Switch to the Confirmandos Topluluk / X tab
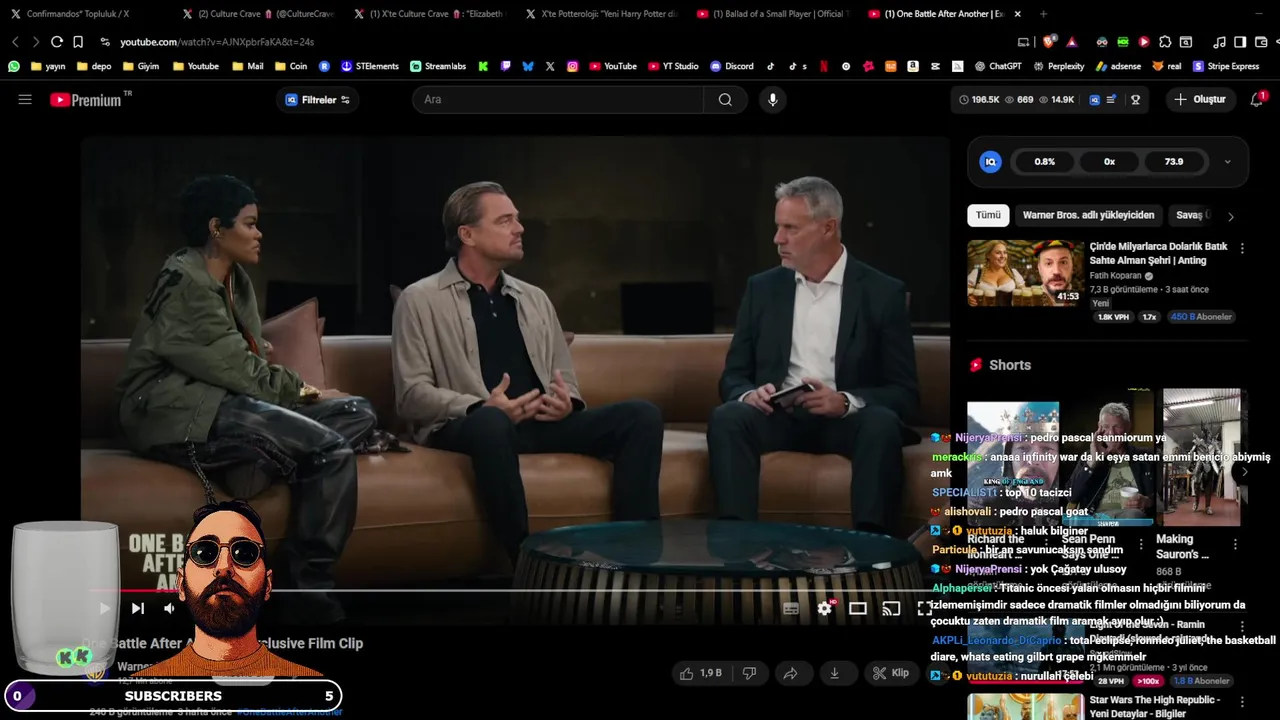1280x720 pixels. click(x=85, y=14)
